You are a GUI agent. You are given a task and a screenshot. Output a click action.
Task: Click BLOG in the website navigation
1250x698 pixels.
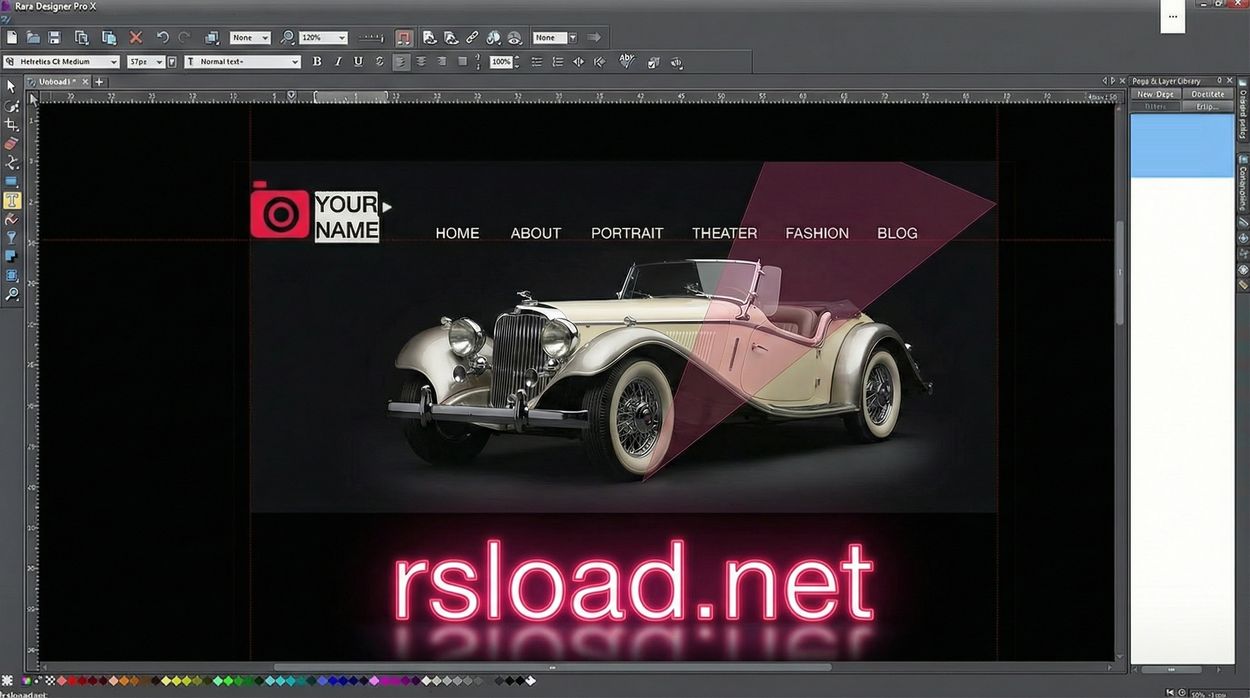point(897,233)
